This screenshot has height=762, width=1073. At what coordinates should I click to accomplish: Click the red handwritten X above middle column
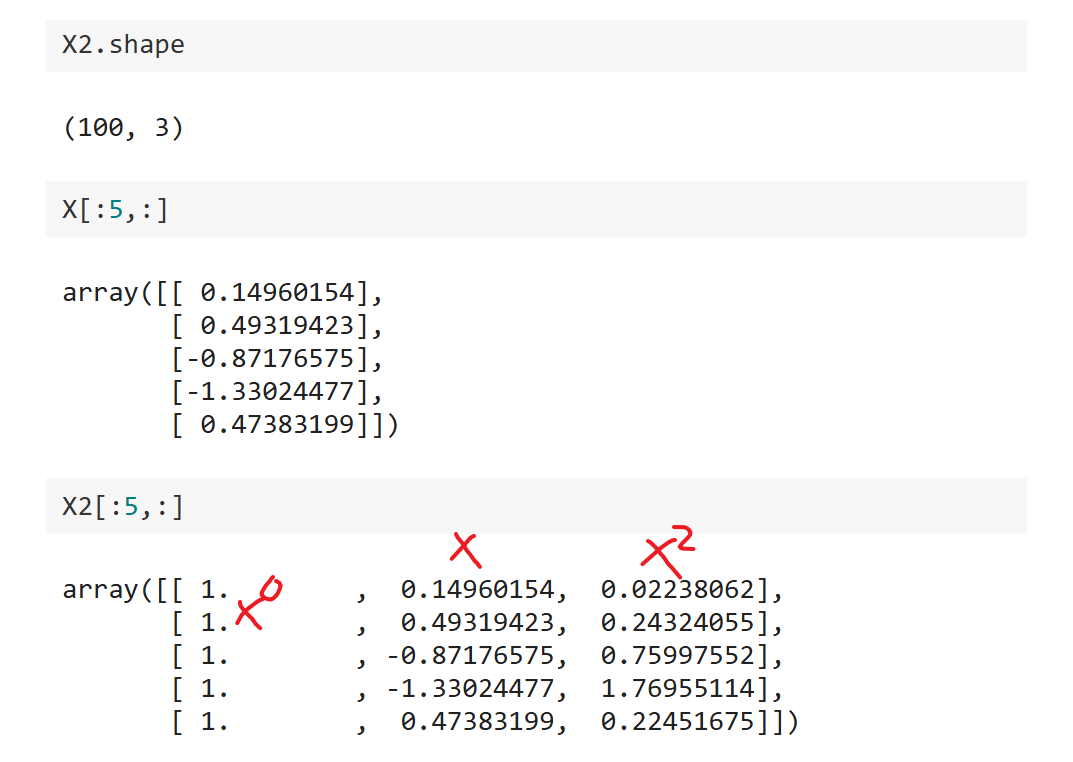click(x=463, y=547)
